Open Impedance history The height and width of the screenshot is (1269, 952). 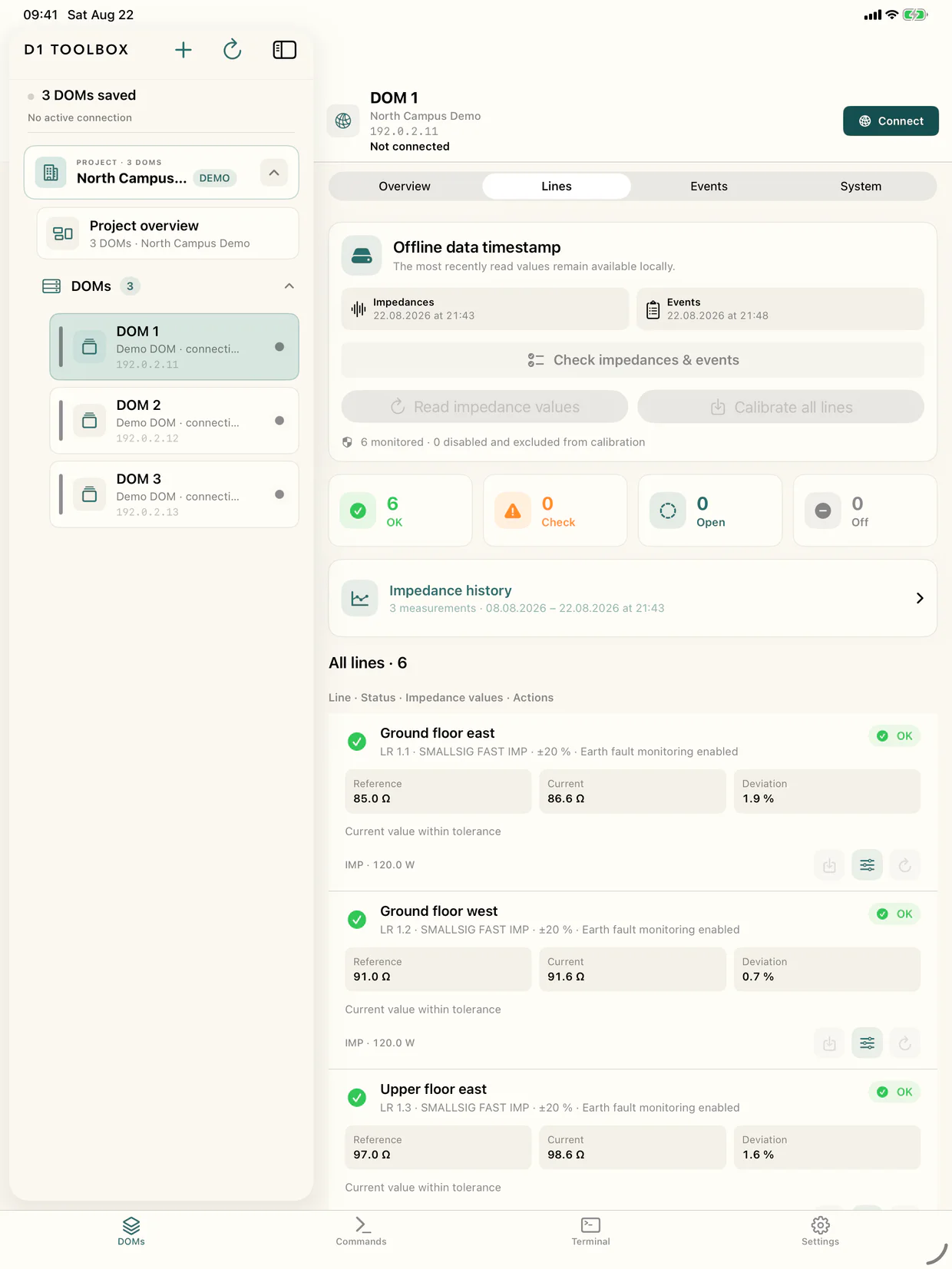pyautogui.click(x=633, y=598)
